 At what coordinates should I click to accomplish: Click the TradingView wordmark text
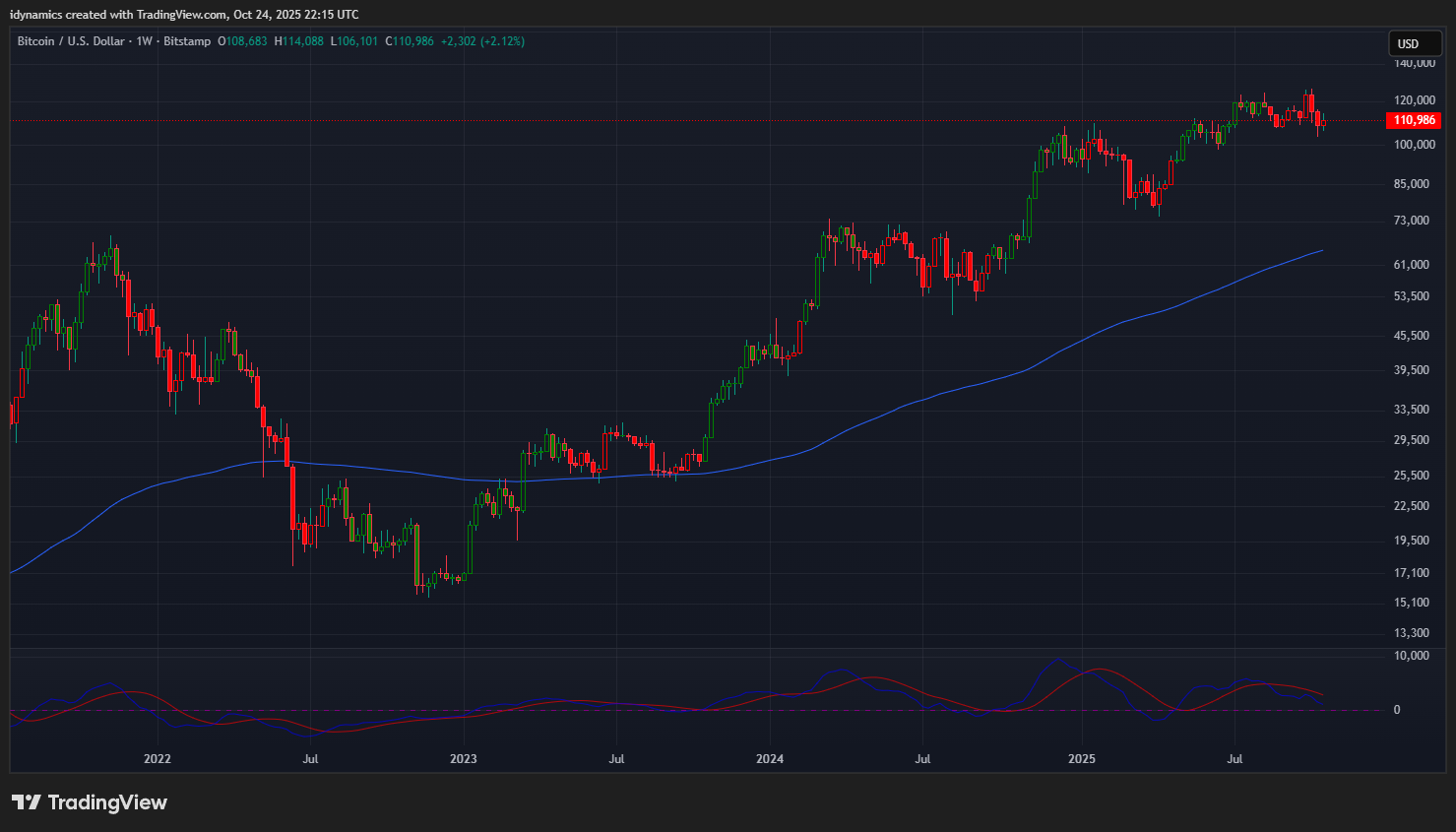107,802
